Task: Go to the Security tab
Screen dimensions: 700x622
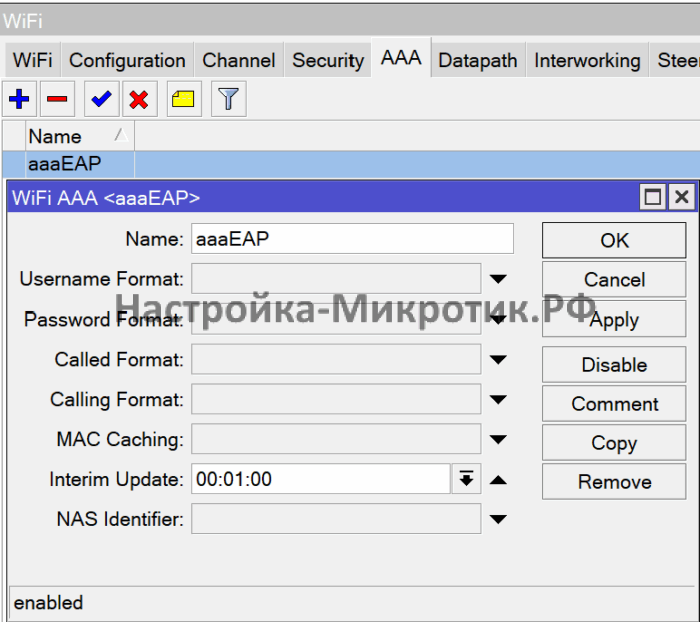Action: (328, 60)
